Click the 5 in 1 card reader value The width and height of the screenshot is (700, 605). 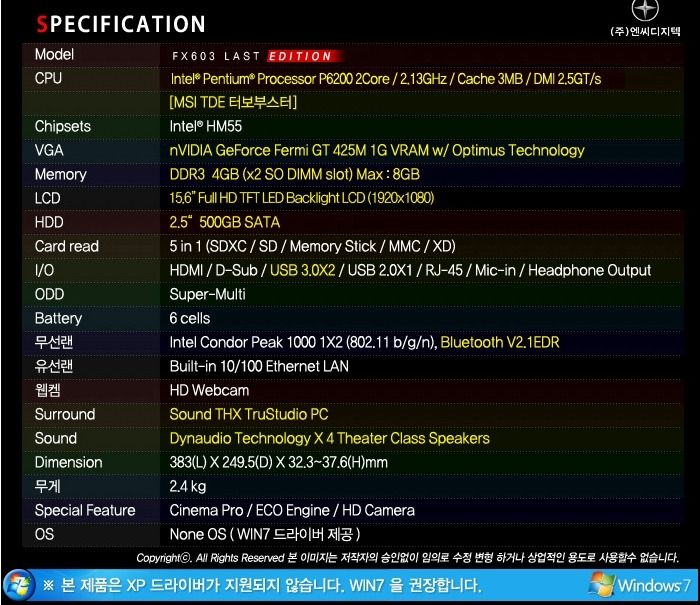coord(312,246)
